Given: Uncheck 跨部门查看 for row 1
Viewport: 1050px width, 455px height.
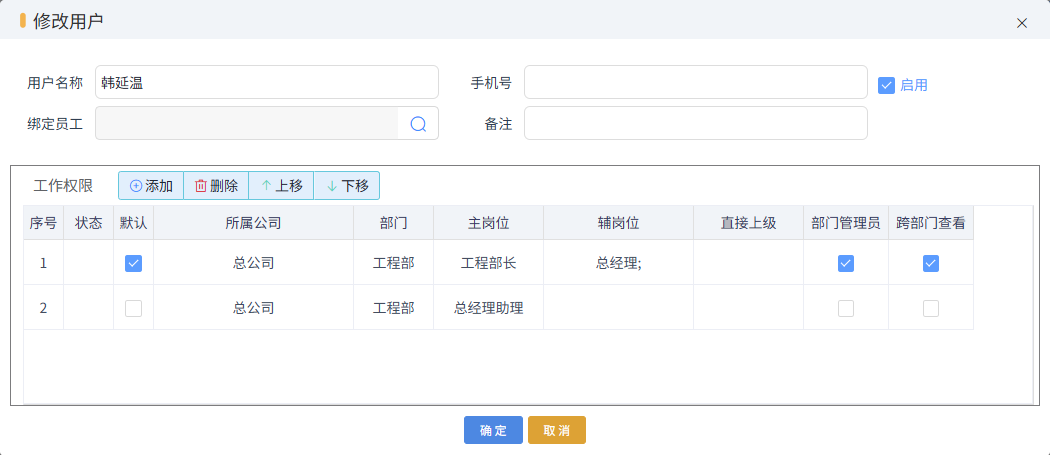Looking at the screenshot, I should 931,263.
